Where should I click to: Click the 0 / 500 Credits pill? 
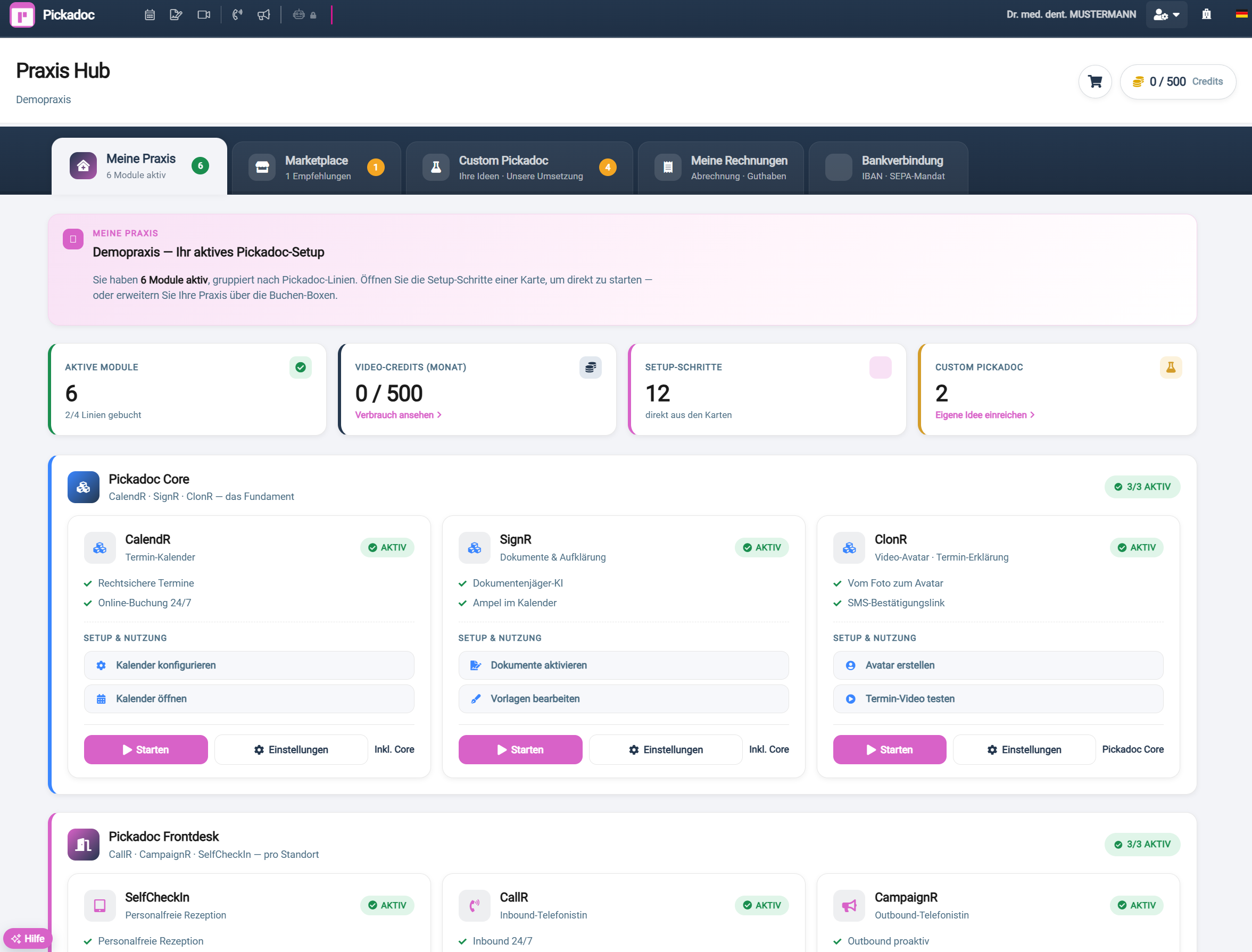pyautogui.click(x=1178, y=81)
